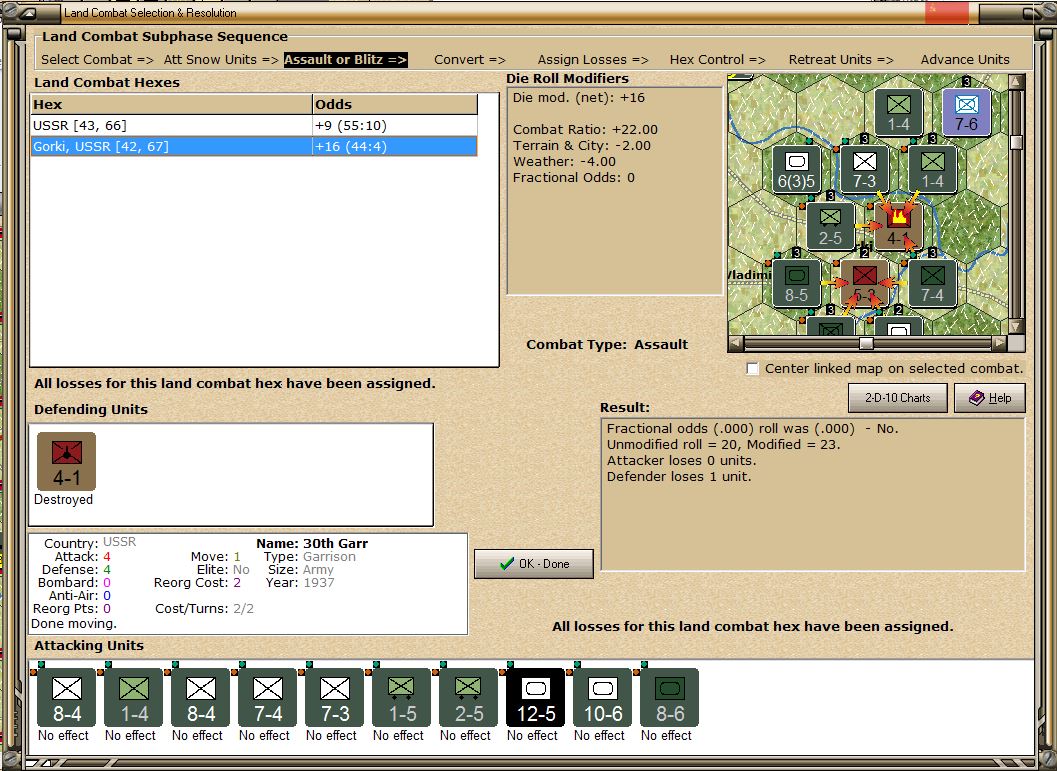Select the 10-6 attacking armor unit
Image resolution: width=1057 pixels, height=771 pixels.
tap(602, 698)
